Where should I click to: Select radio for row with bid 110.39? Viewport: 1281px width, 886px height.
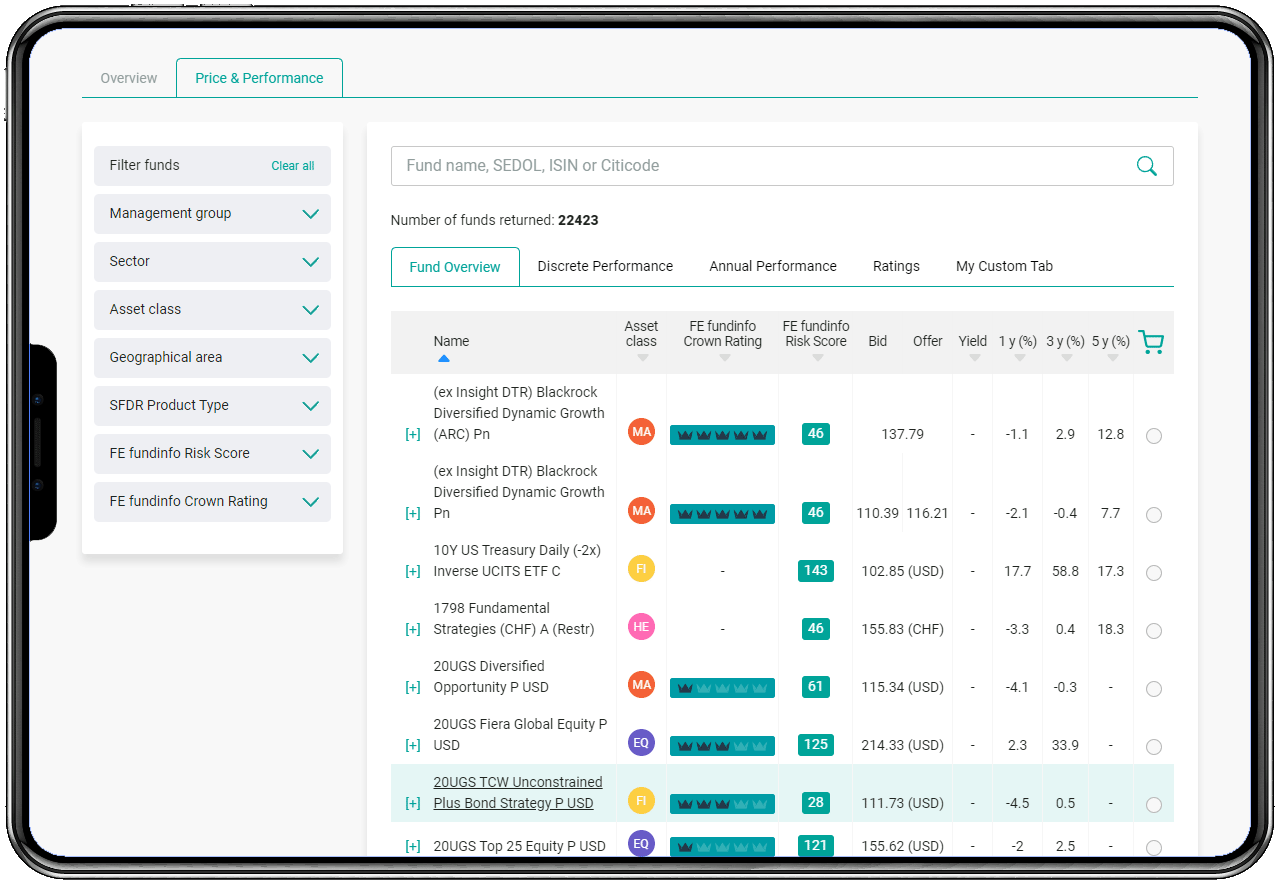tap(1154, 515)
